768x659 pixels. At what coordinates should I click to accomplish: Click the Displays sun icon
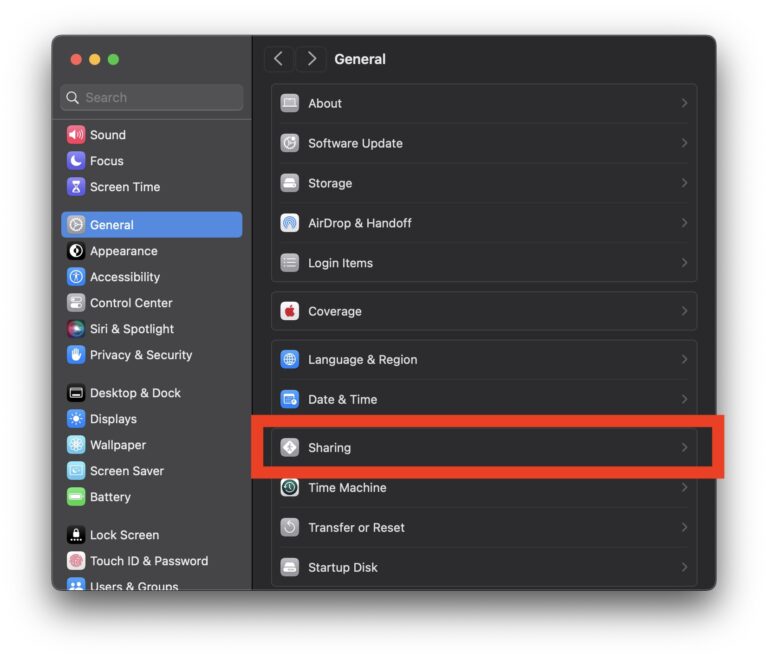pyautogui.click(x=76, y=419)
